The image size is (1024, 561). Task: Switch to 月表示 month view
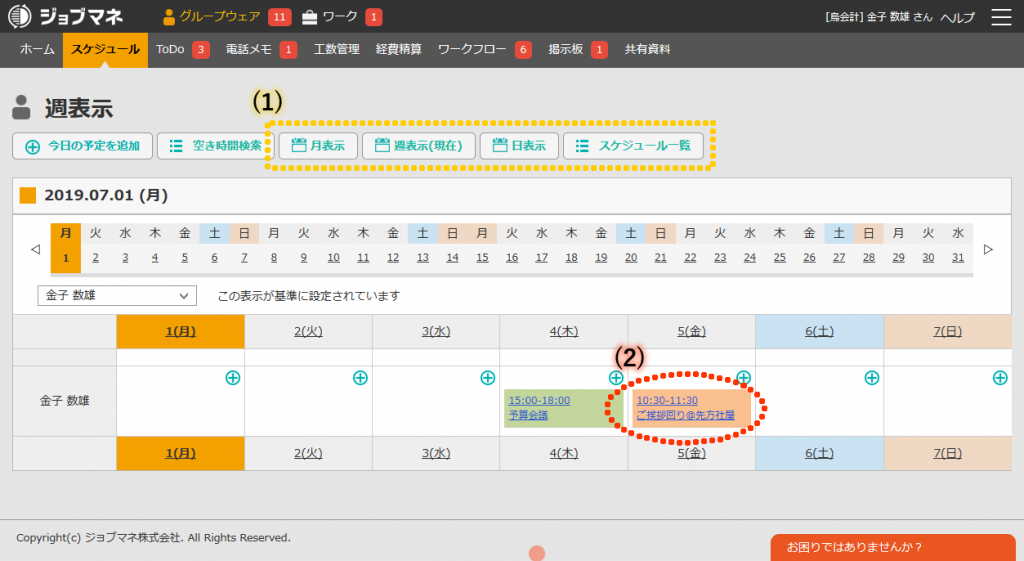[x=317, y=146]
